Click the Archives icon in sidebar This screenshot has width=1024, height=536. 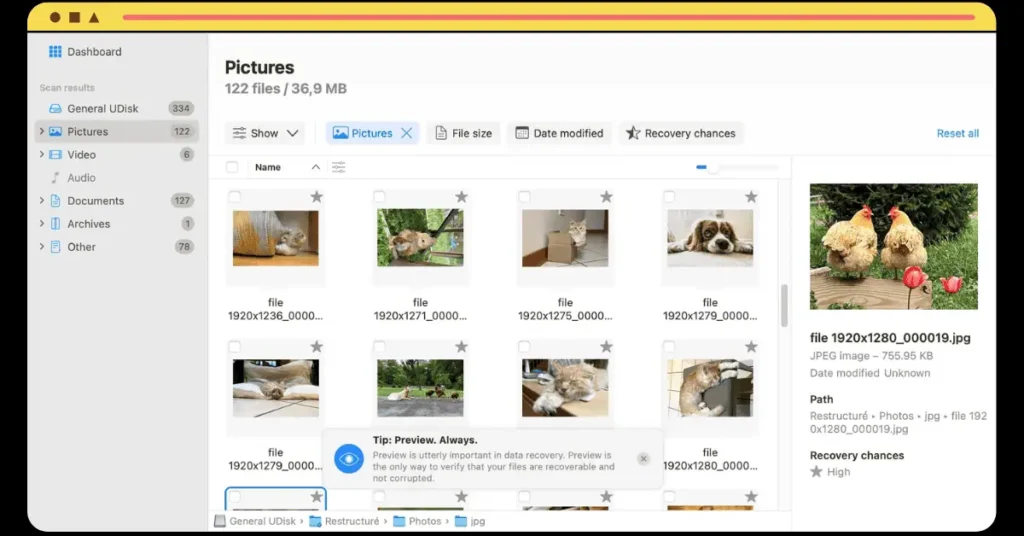(56, 224)
